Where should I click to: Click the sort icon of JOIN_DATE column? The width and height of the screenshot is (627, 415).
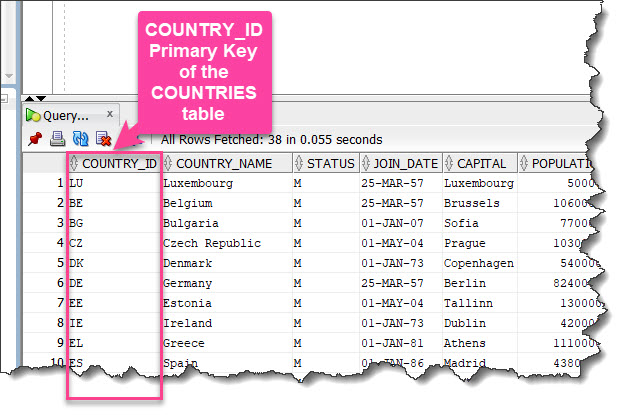pos(365,163)
